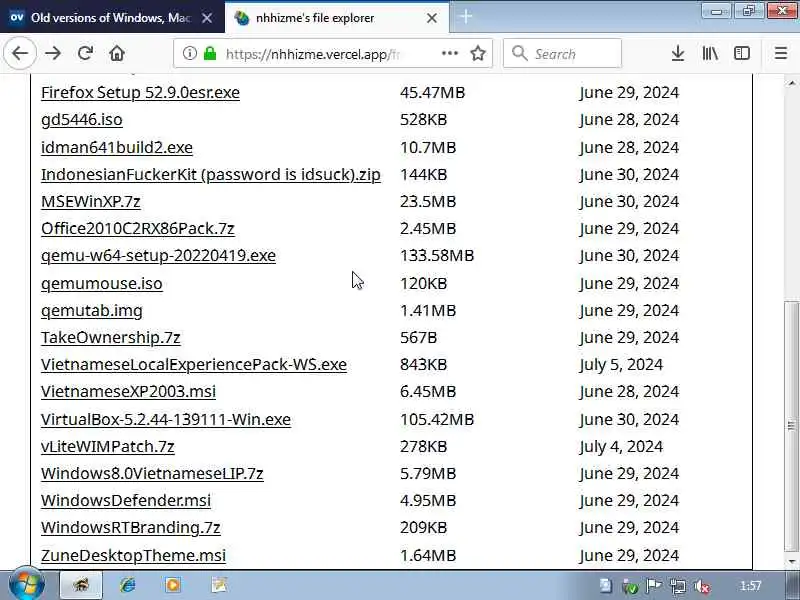Viewport: 800px width, 600px height.
Task: Open qemumouse.iso link
Action: (102, 283)
